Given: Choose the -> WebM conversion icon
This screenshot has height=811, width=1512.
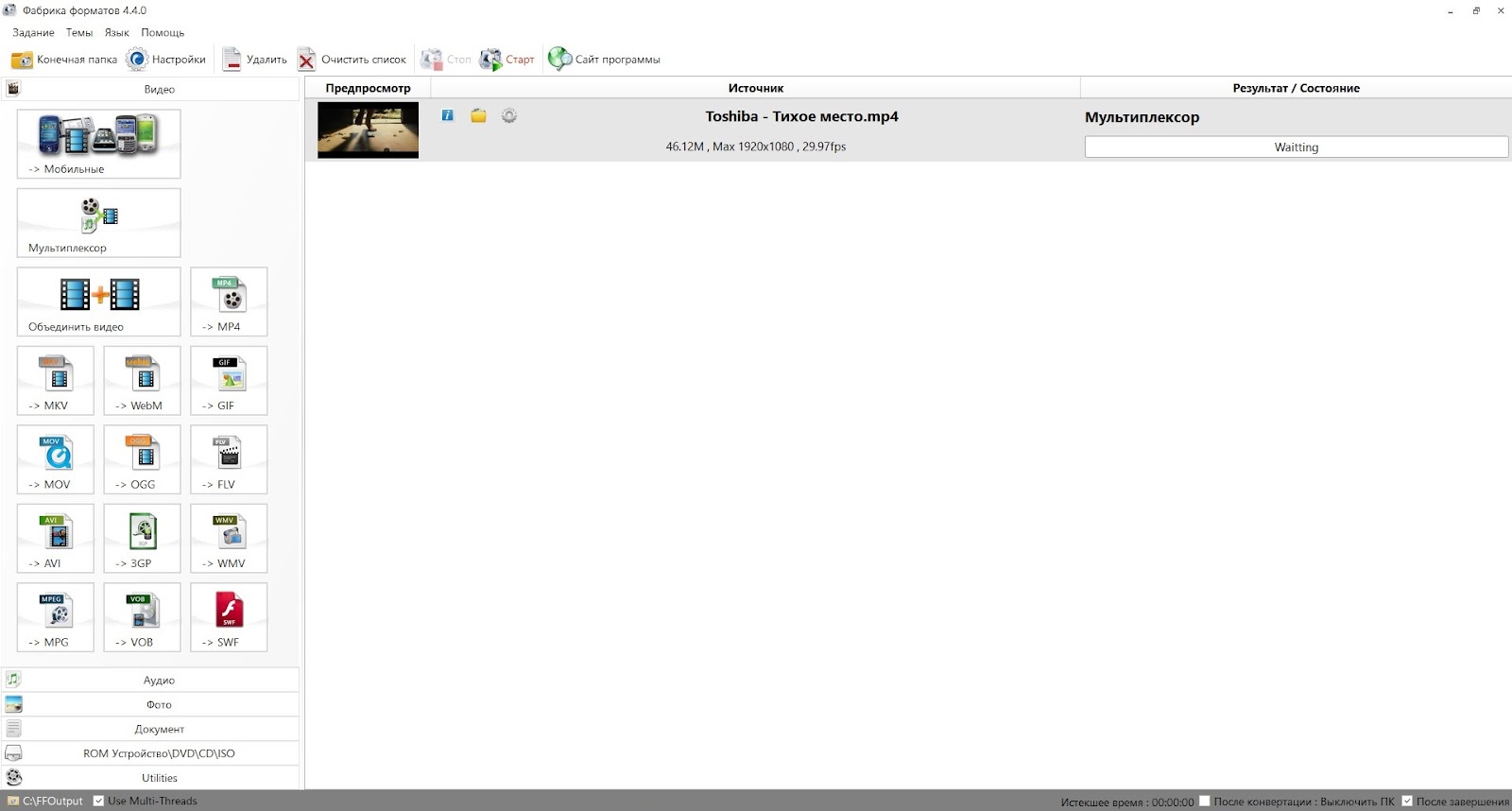Looking at the screenshot, I should click(142, 380).
